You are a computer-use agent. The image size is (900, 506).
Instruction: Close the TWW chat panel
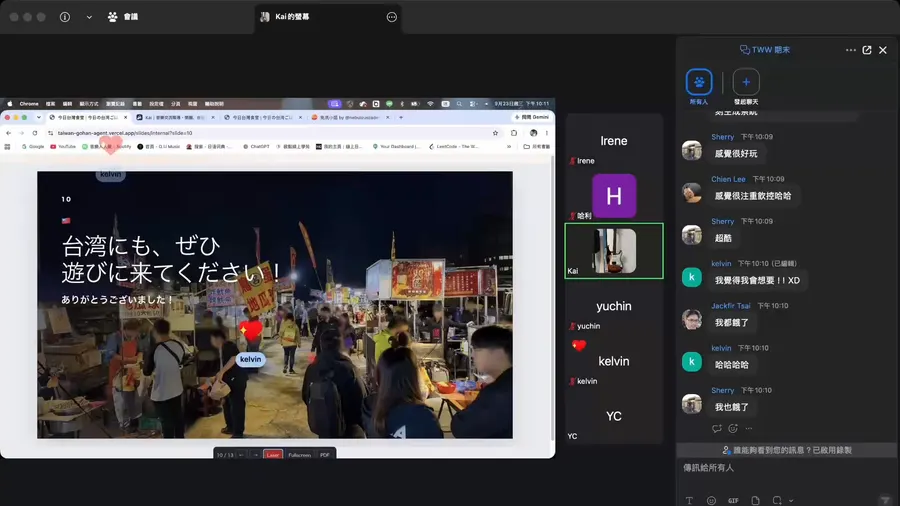point(883,50)
